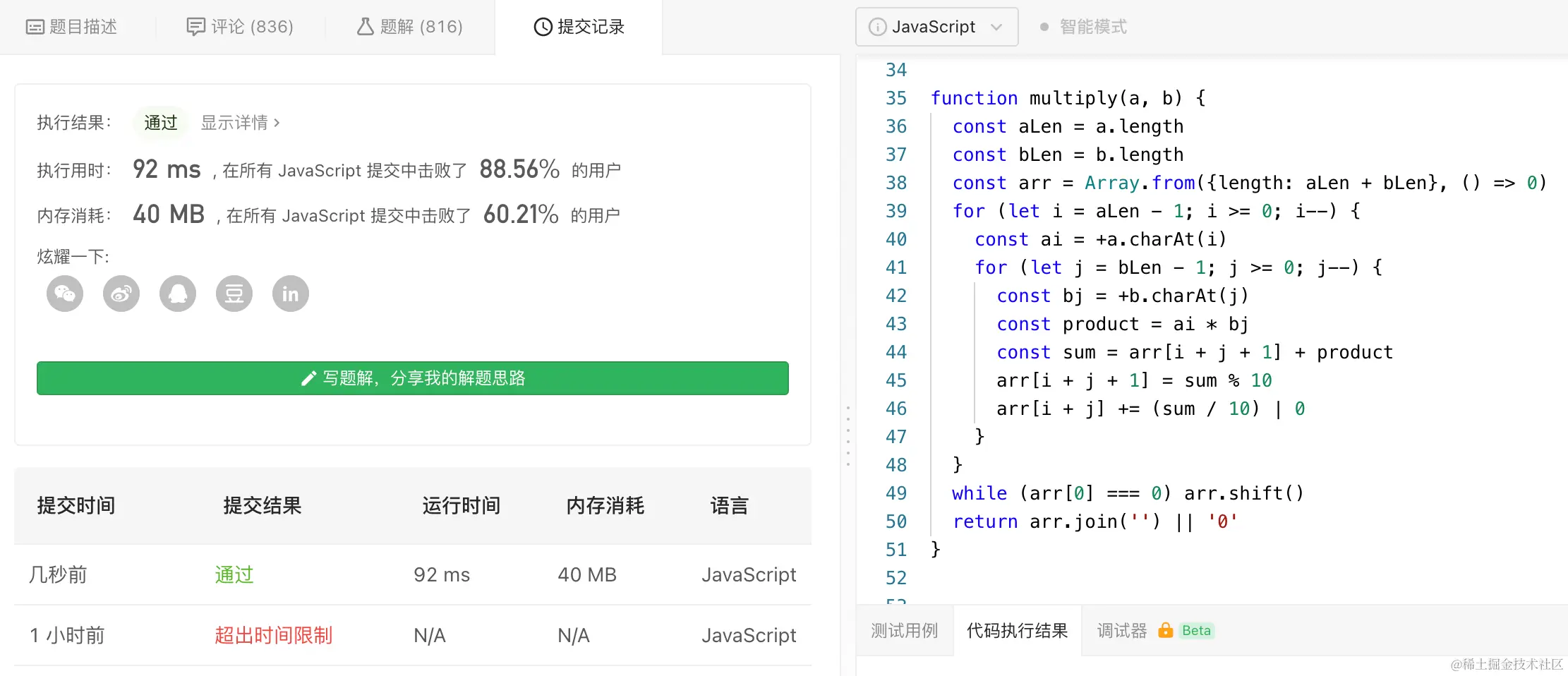The image size is (1568, 676).
Task: Switch to the 题目描述 tab
Action: (x=72, y=27)
